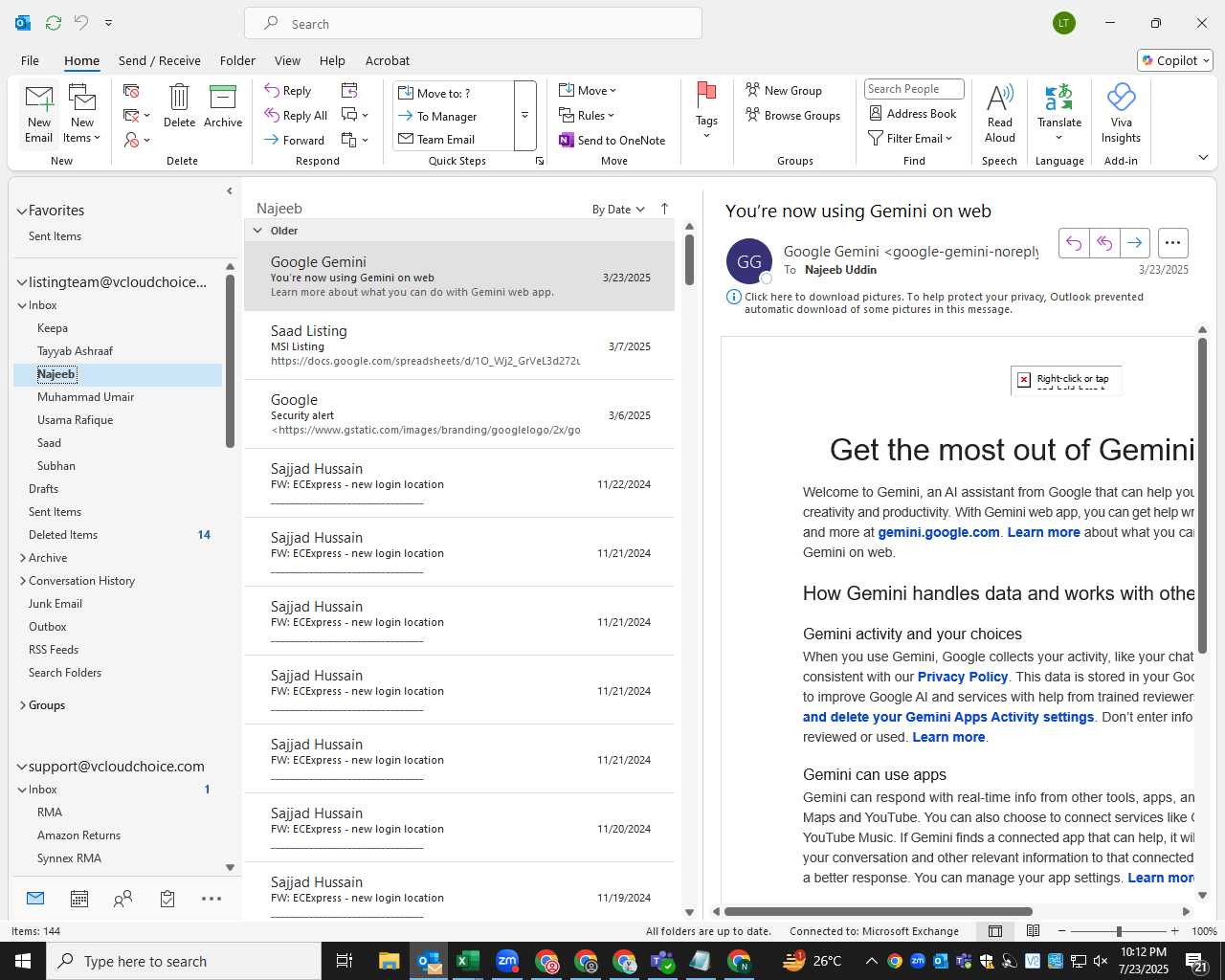Open the Address Book
Image resolution: width=1225 pixels, height=980 pixels.
pos(912,113)
